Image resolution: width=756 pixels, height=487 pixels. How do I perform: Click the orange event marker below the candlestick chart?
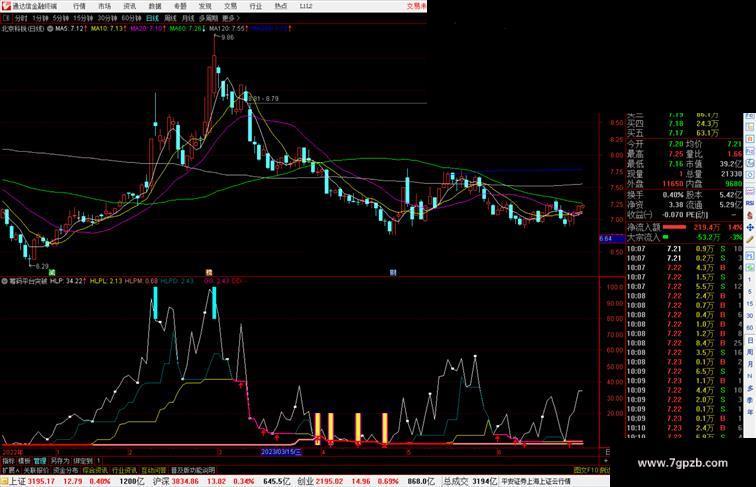click(x=209, y=273)
